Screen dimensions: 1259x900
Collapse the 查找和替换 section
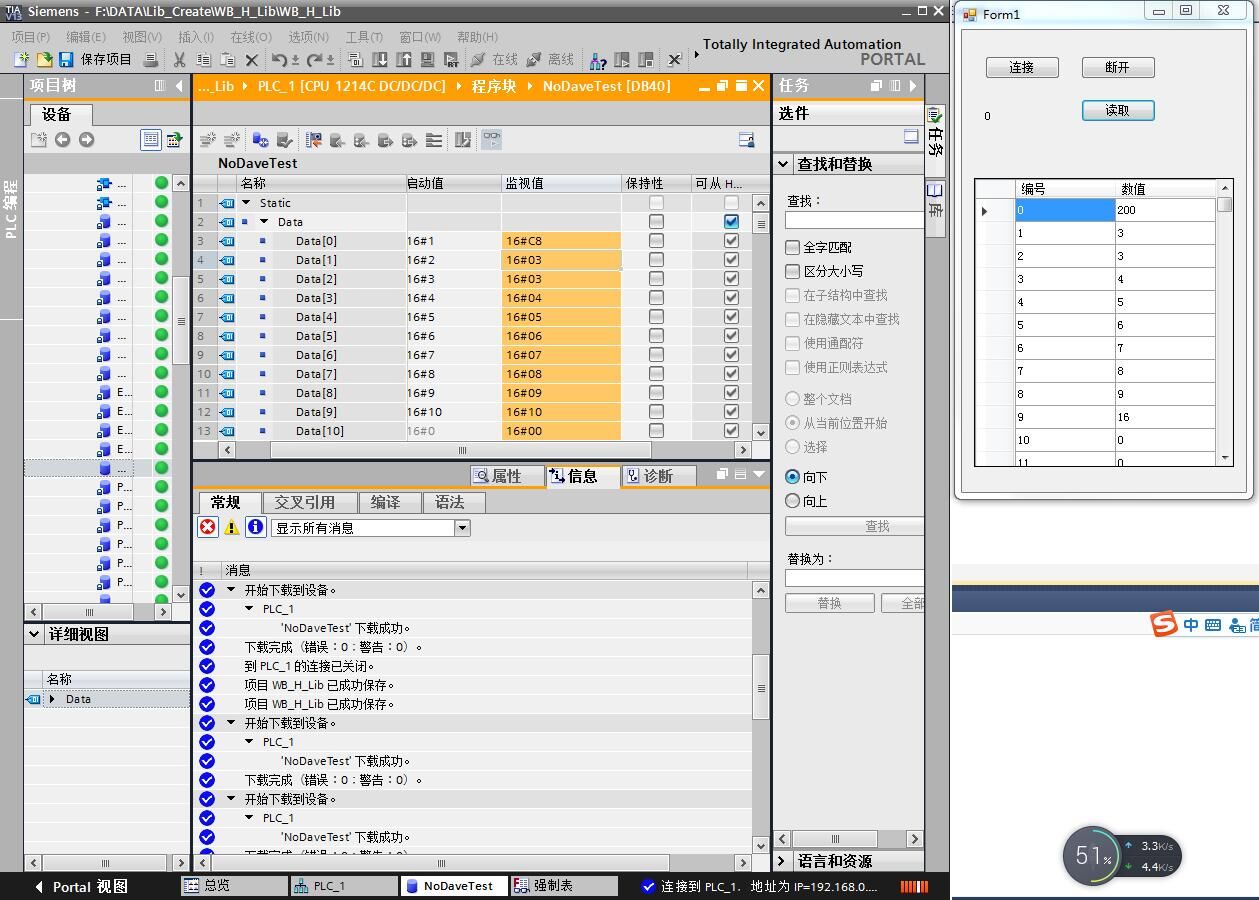783,164
